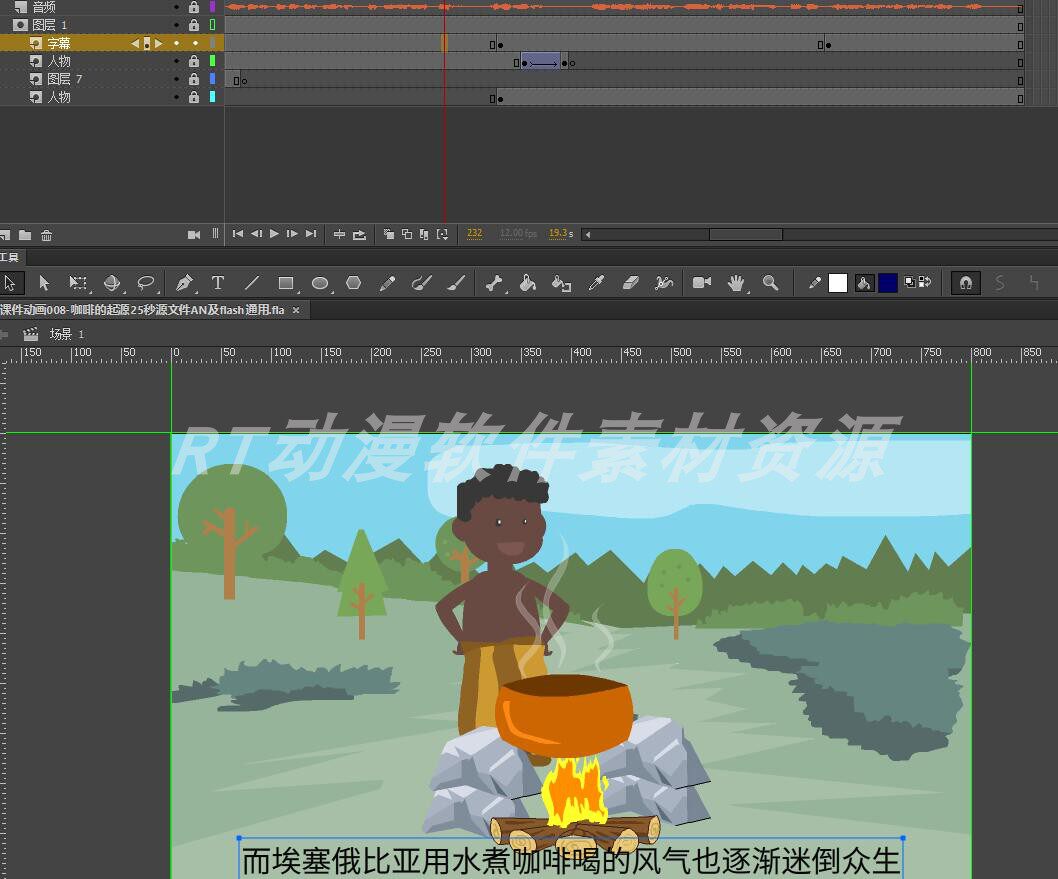Jump to the first frame
1058x879 pixels.
[x=238, y=234]
